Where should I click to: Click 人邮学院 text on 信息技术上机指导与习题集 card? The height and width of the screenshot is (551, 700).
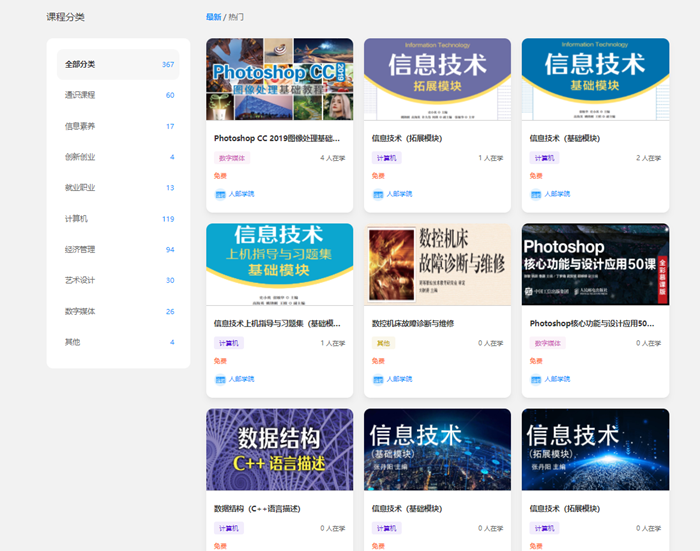[x=242, y=380]
